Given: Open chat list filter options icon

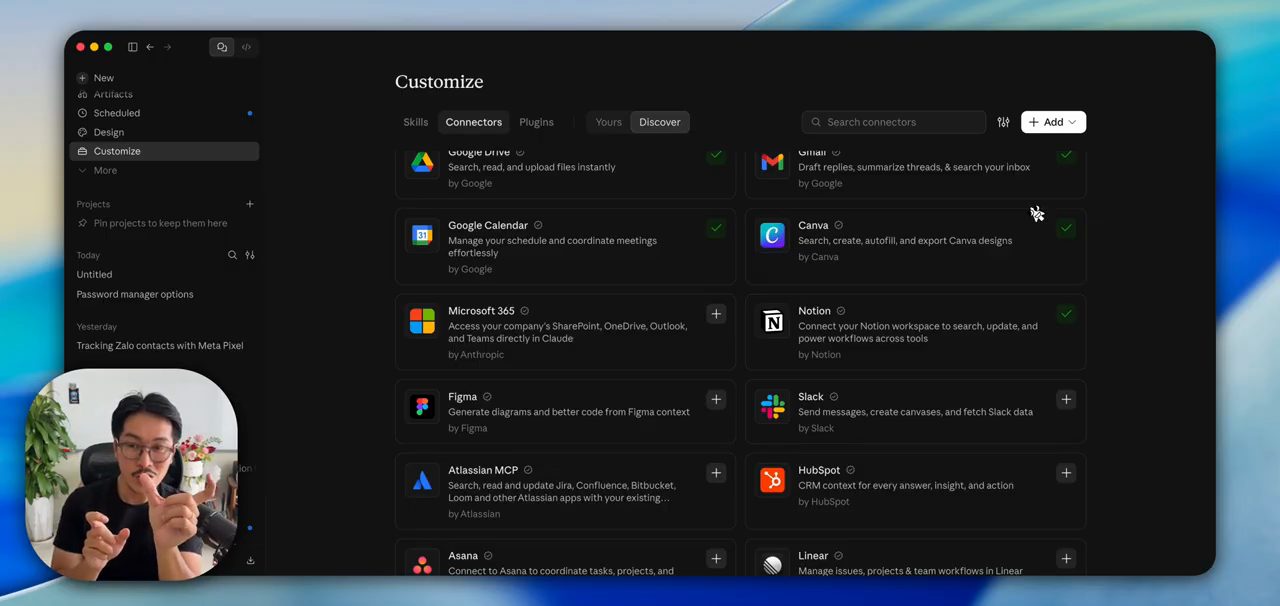Looking at the screenshot, I should point(250,255).
